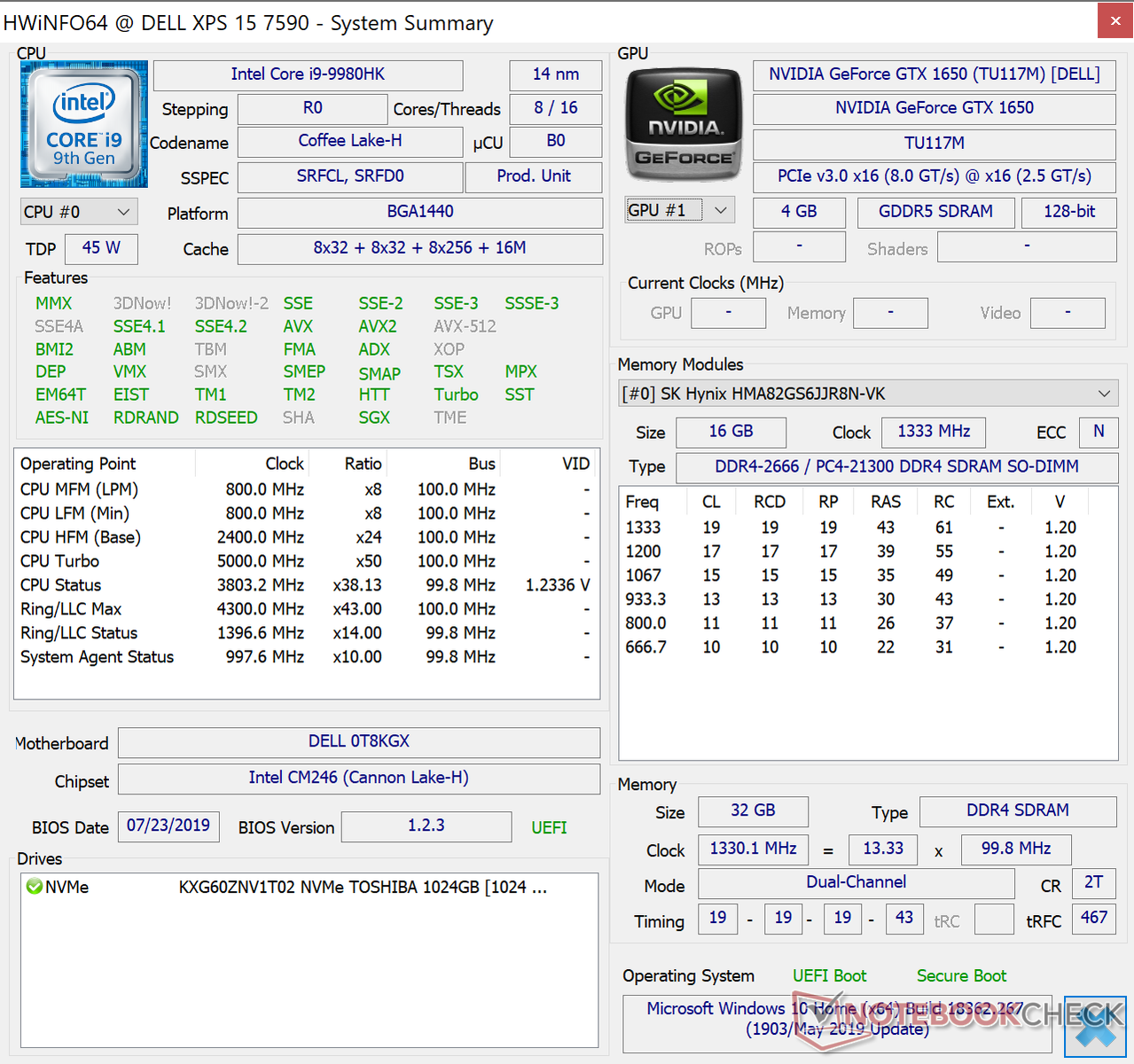
Task: Click the NVIDIA GeForce logo image
Action: (x=684, y=124)
